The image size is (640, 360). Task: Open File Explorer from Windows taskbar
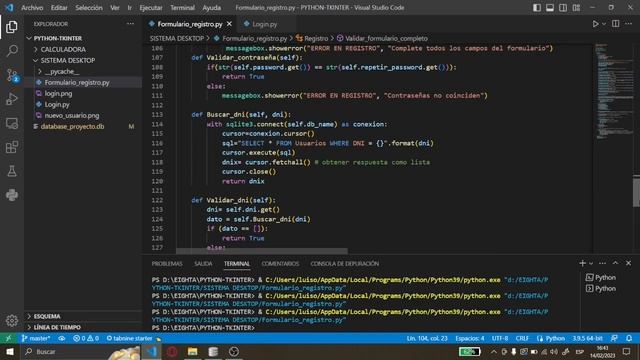pyautogui.click(x=193, y=351)
